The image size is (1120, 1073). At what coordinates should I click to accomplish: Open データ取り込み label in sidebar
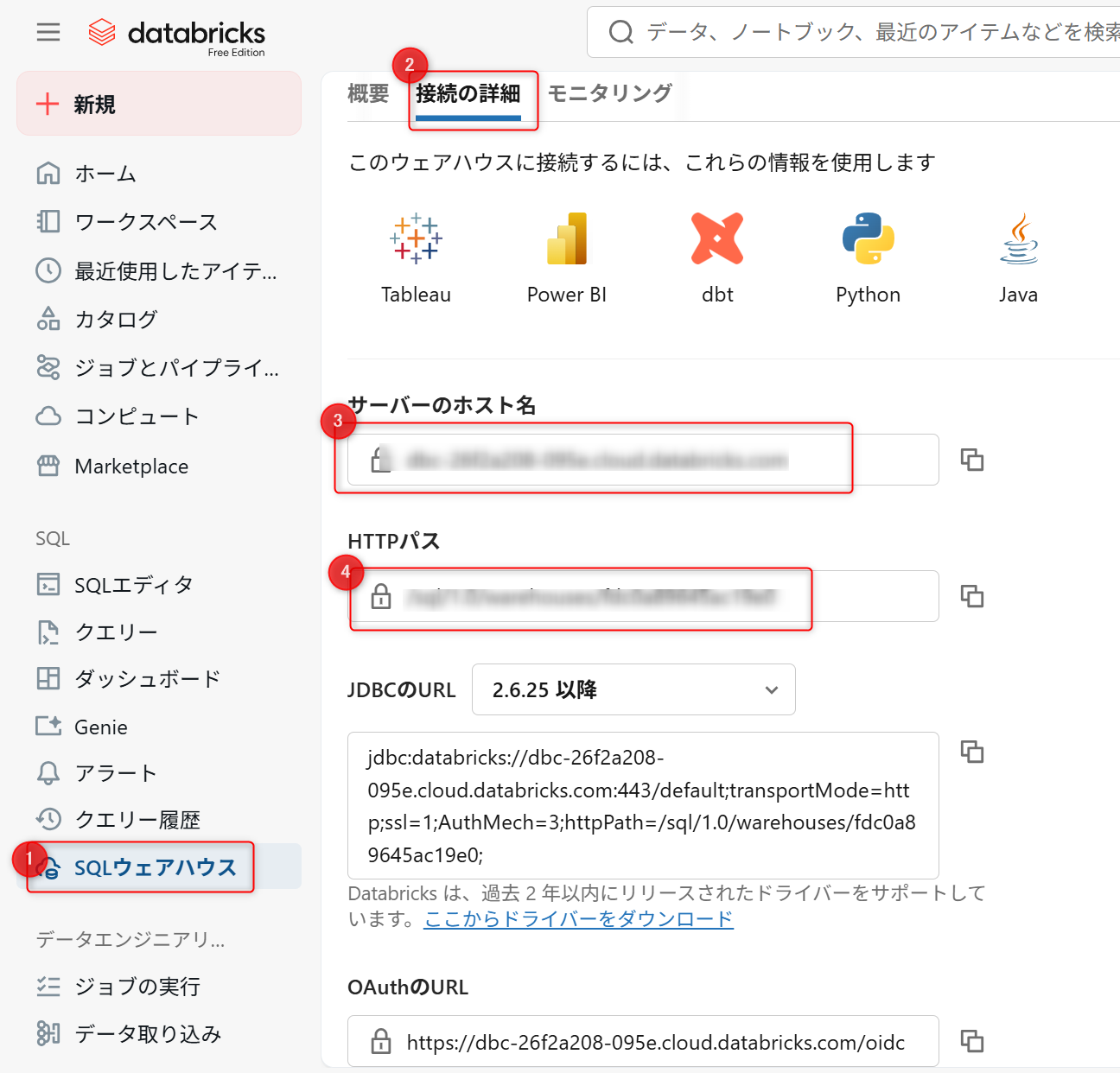pyautogui.click(x=149, y=1034)
